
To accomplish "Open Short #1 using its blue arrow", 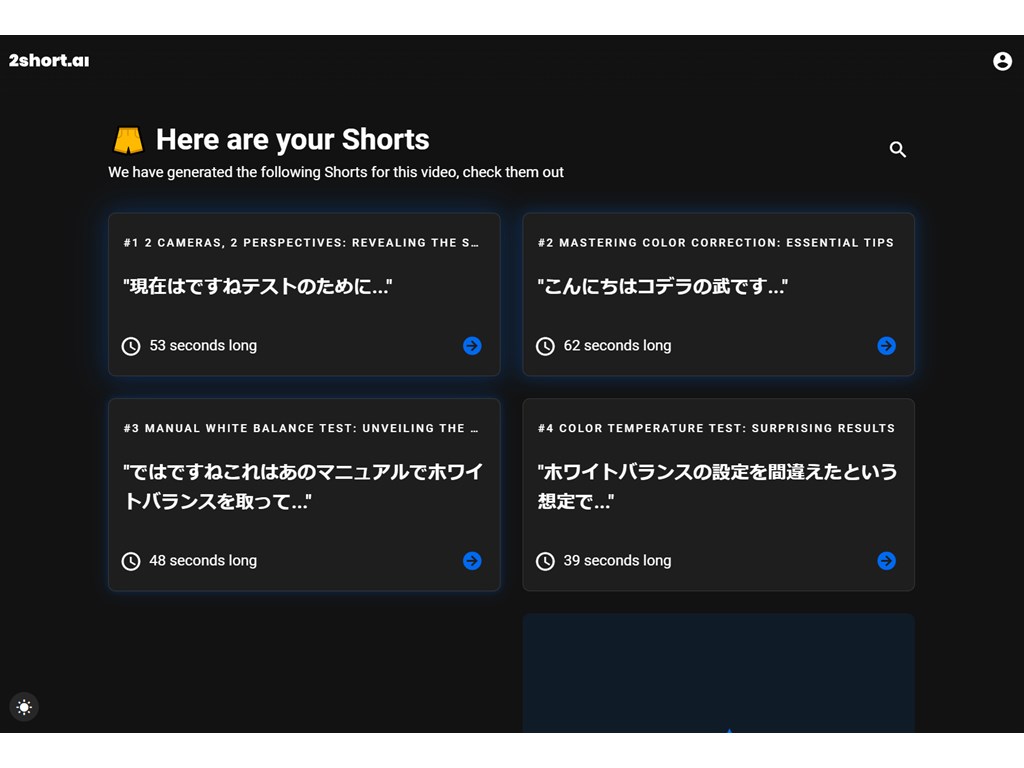I will click(472, 346).
